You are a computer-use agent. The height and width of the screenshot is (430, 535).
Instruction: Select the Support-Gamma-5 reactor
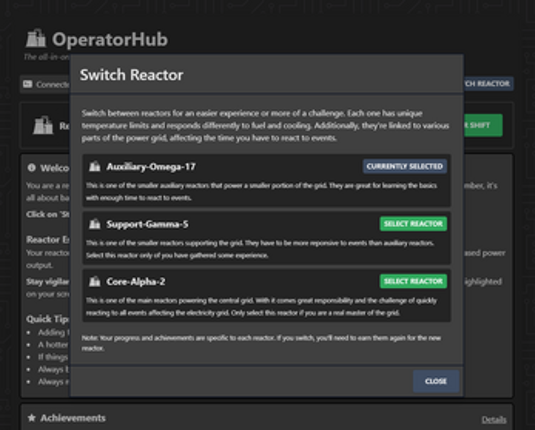point(413,224)
